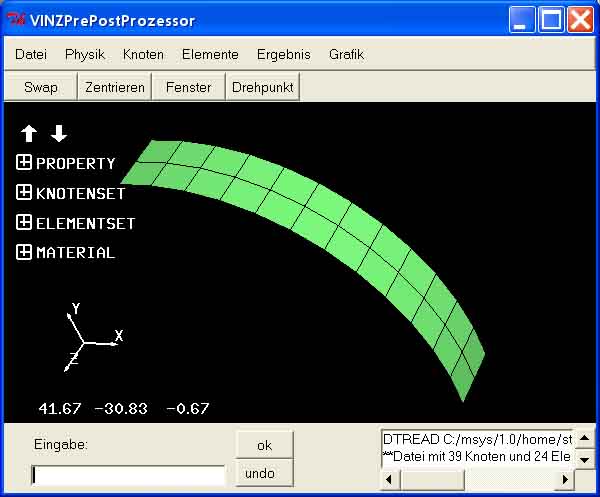Click the coordinate value -0.67
This screenshot has width=600, height=497.
tap(188, 409)
